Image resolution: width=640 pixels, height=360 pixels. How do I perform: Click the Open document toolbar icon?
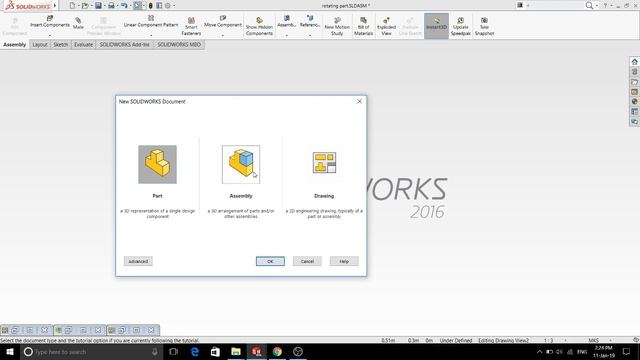click(x=85, y=6)
